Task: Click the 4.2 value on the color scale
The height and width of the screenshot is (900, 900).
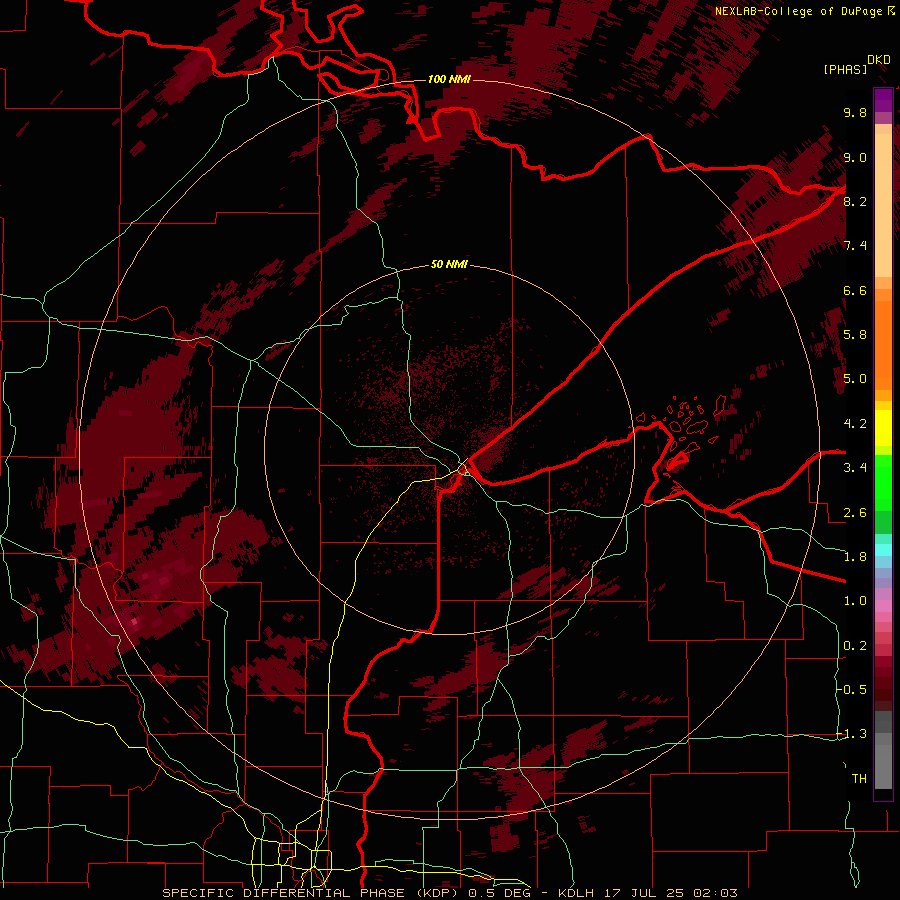Action: click(x=855, y=424)
